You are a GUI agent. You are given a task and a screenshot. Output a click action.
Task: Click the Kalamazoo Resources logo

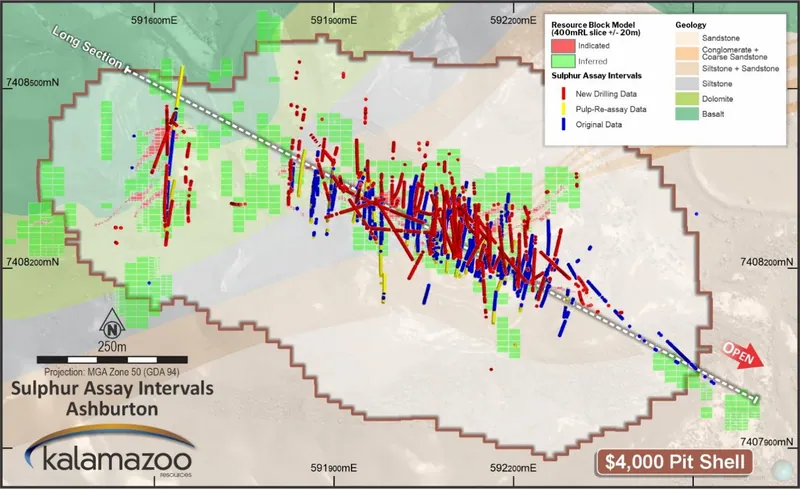[110, 452]
